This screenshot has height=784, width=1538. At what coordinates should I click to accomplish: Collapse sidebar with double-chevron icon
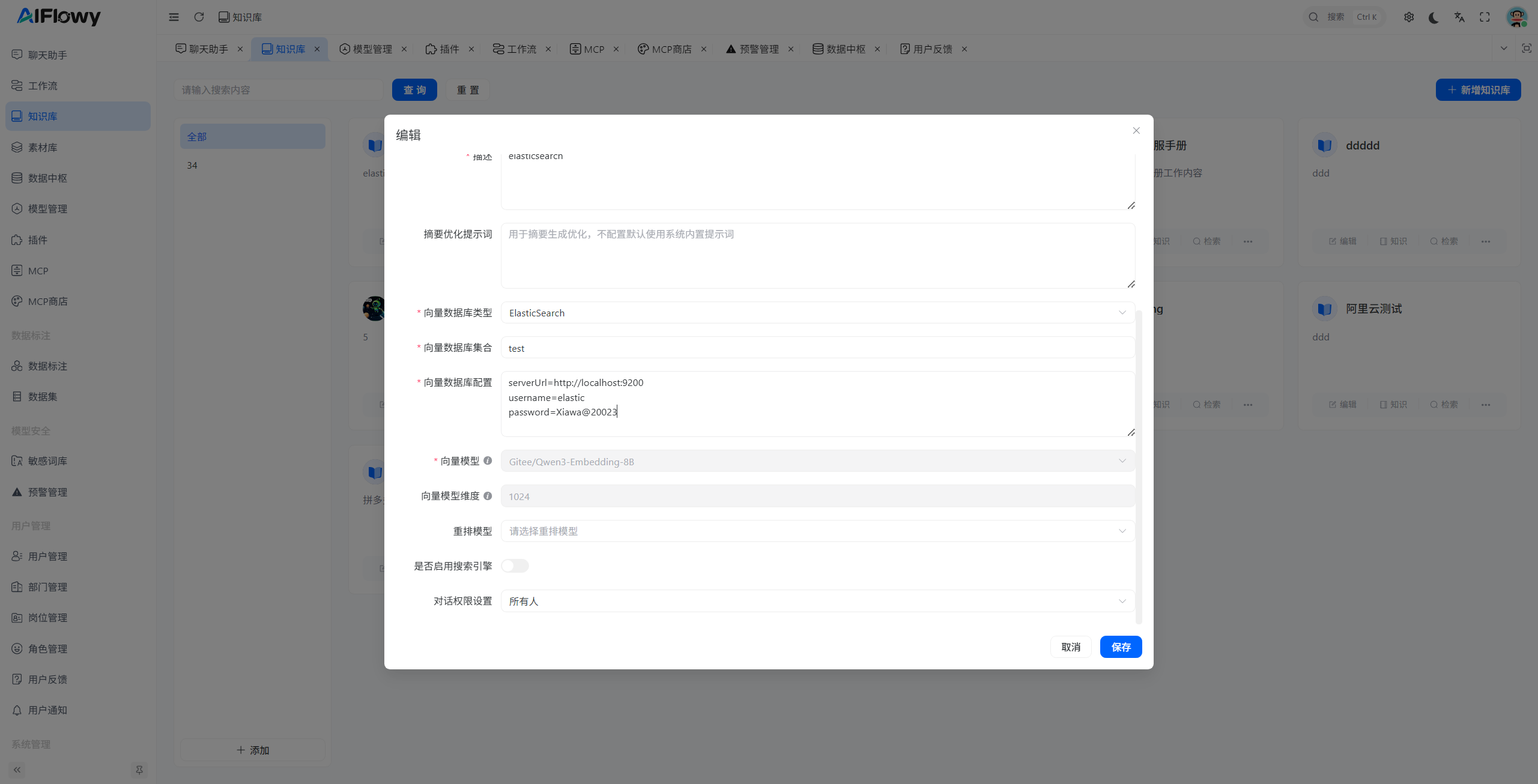coord(17,770)
